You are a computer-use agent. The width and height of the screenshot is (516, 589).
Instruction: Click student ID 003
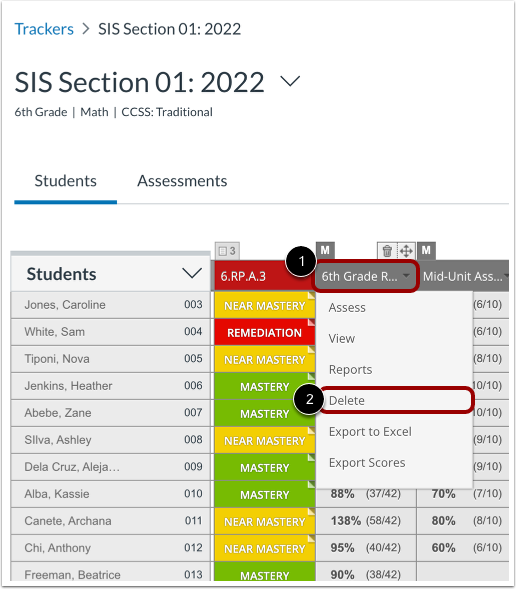click(193, 305)
